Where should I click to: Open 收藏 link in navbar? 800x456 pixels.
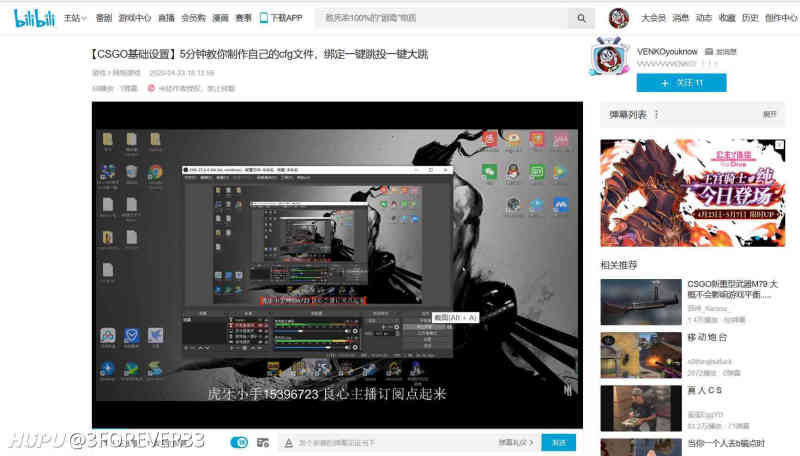click(x=727, y=18)
